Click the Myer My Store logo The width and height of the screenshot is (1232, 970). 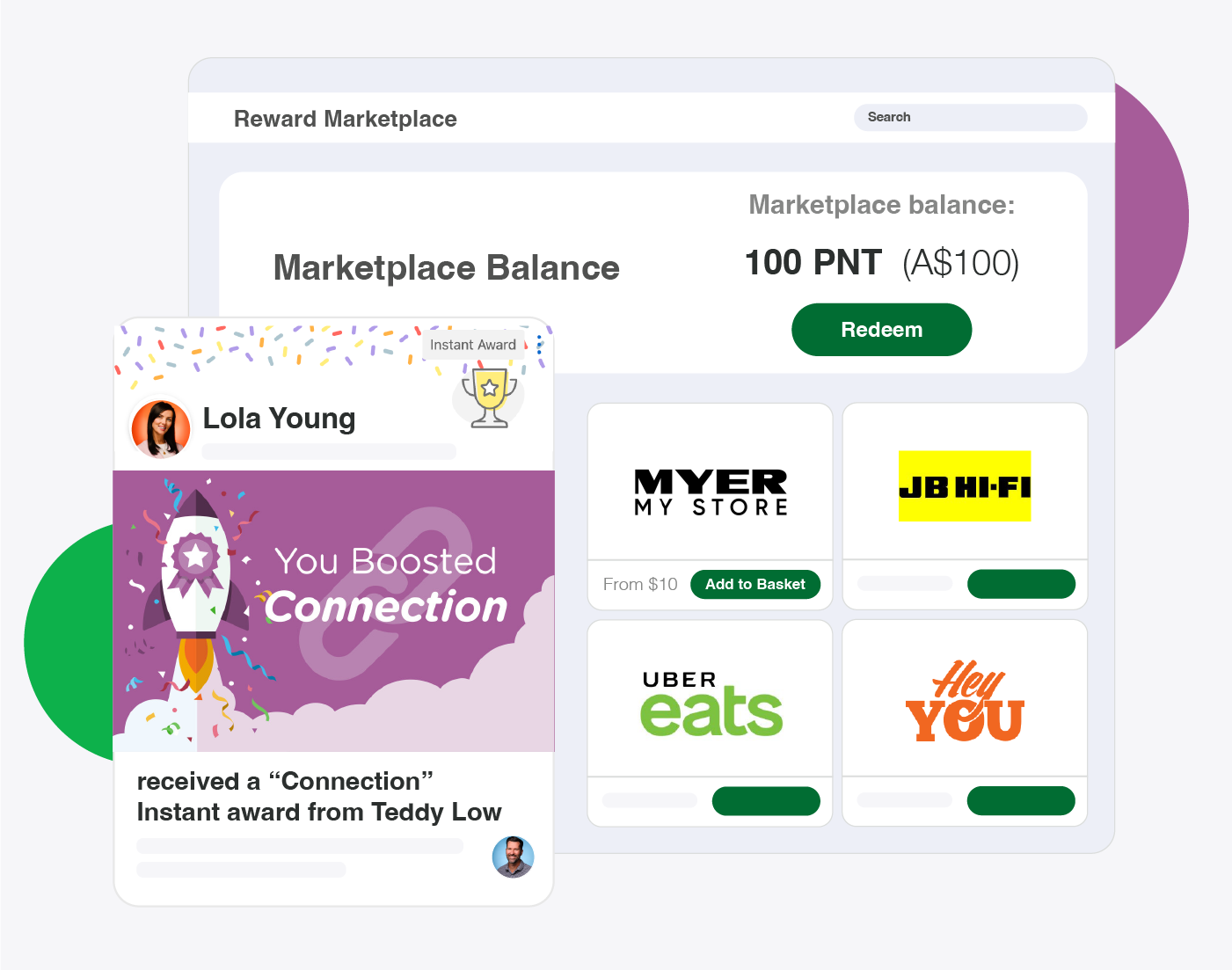coord(711,492)
